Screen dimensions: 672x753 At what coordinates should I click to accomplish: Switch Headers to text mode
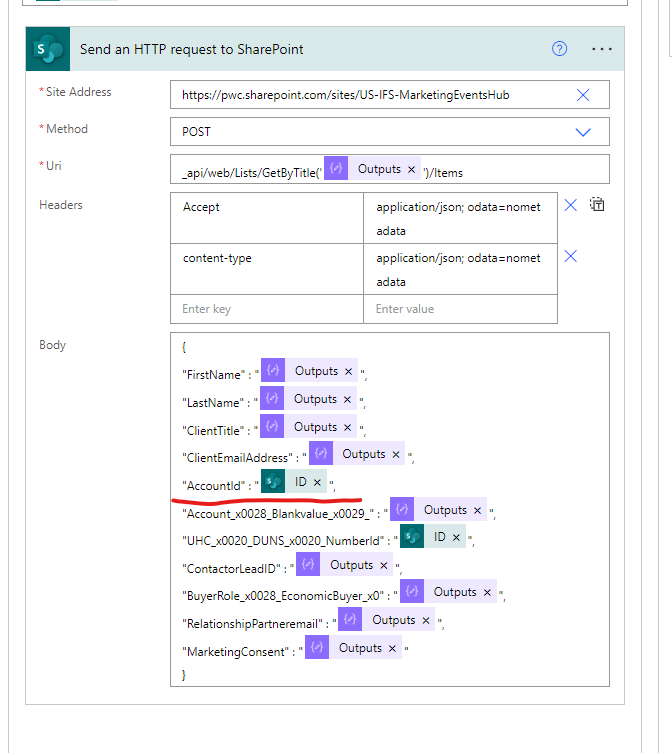click(597, 205)
